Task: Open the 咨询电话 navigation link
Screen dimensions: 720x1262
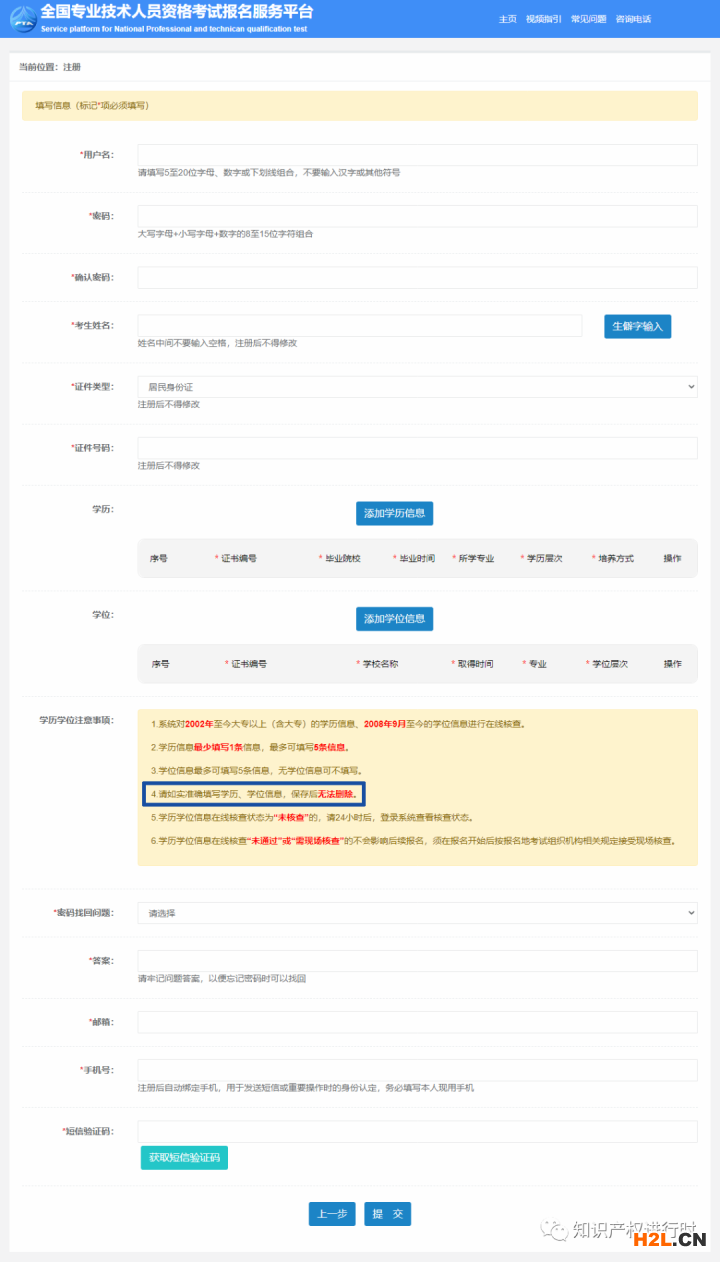Action: coord(633,19)
